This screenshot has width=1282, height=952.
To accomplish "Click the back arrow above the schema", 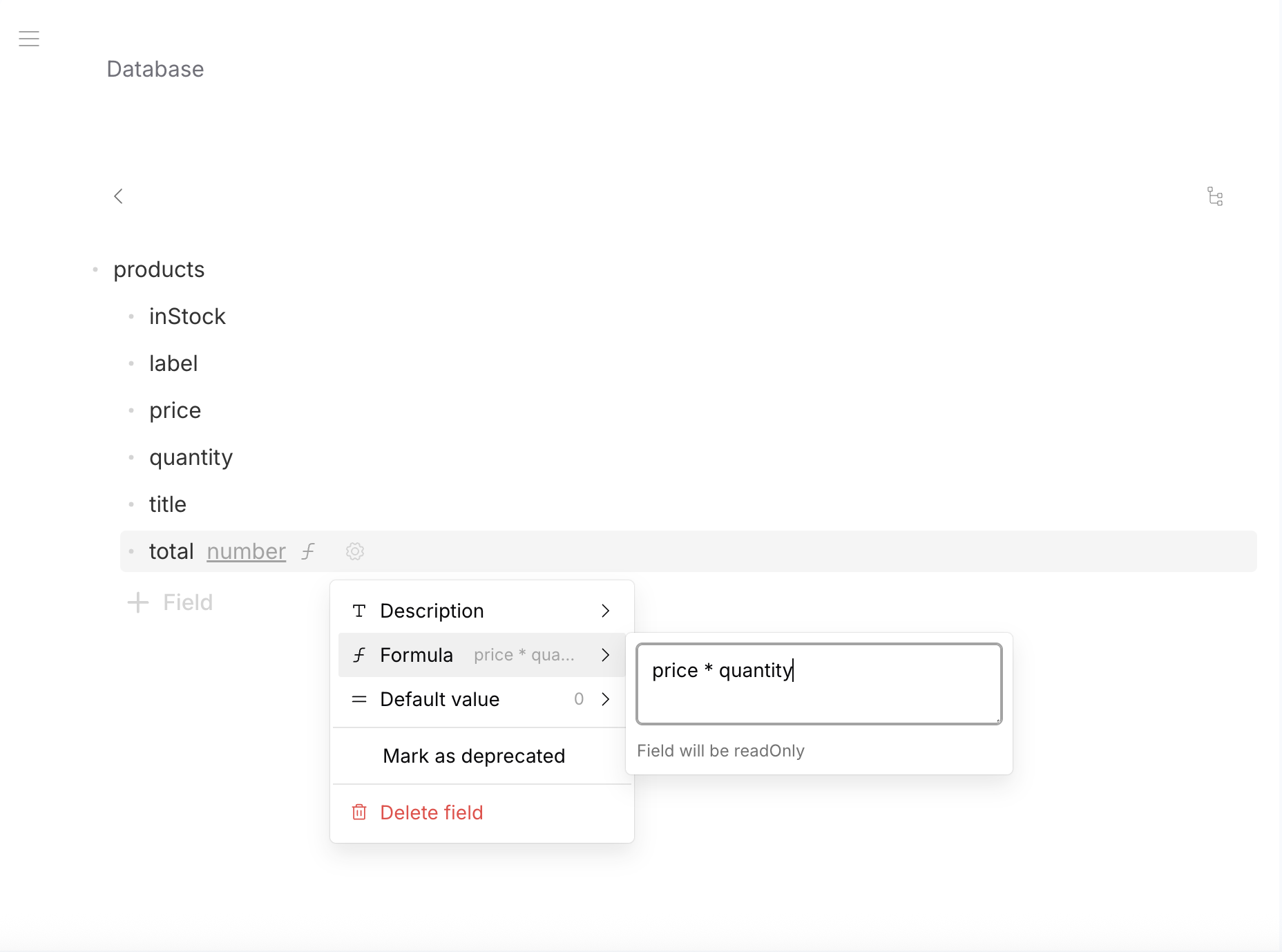I will [118, 196].
